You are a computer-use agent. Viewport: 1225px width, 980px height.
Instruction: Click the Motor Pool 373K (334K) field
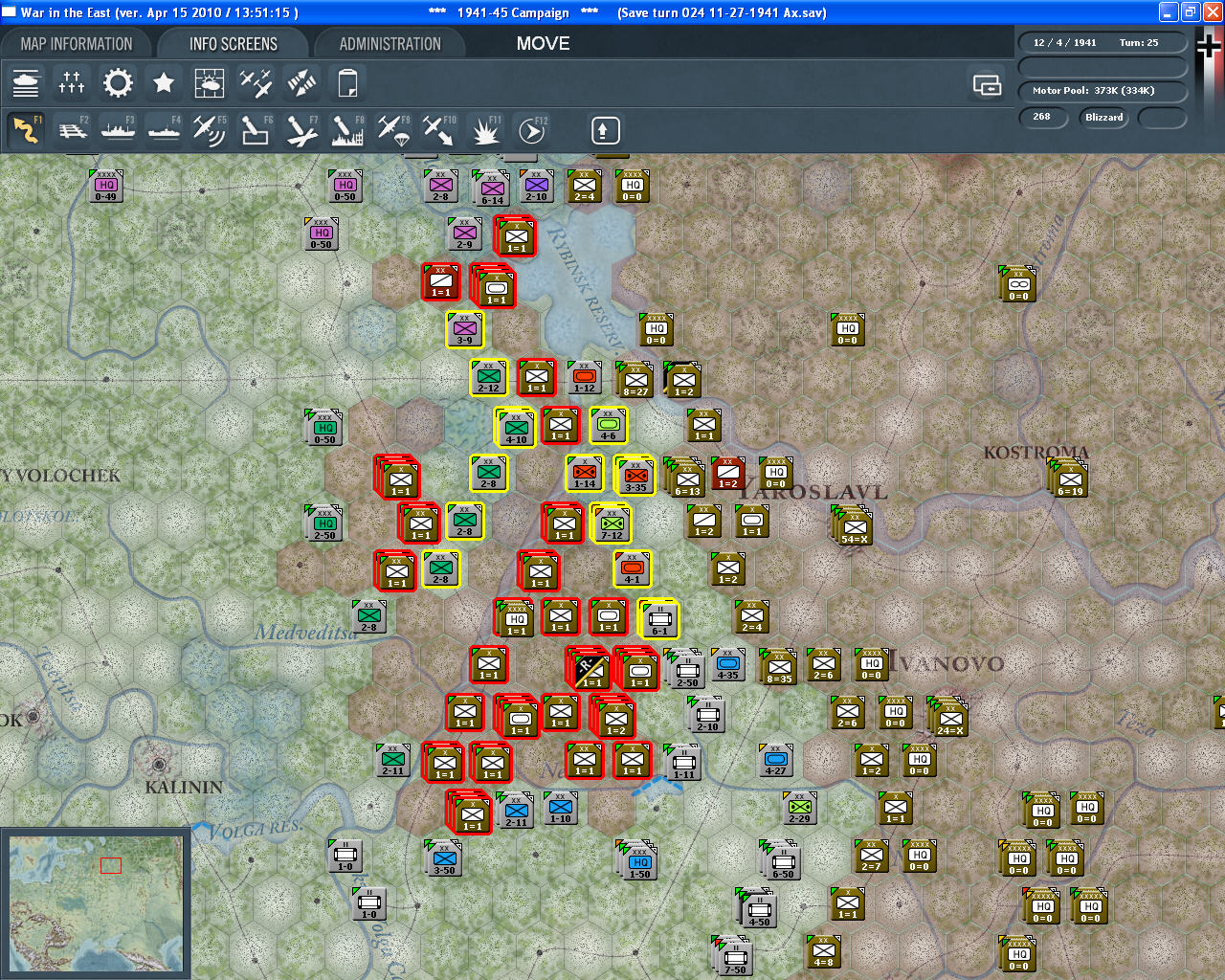pyautogui.click(x=1102, y=91)
